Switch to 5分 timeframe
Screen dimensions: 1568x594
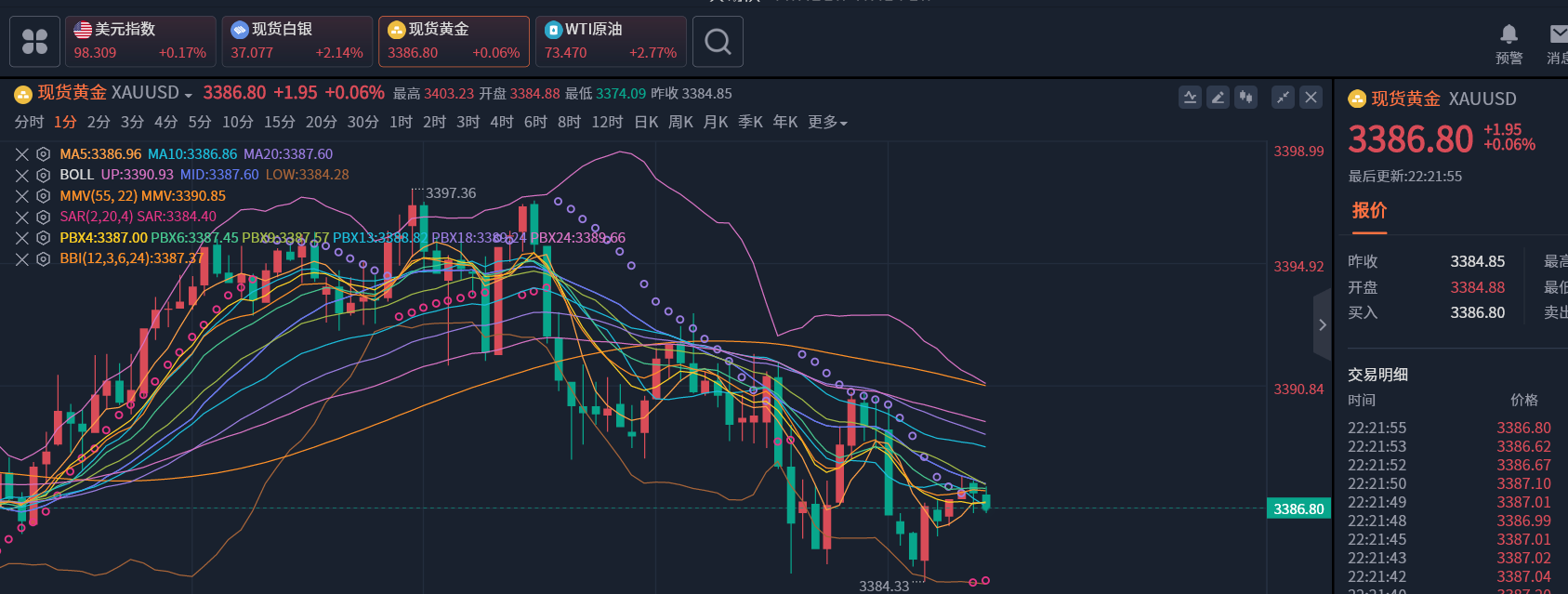coord(199,122)
